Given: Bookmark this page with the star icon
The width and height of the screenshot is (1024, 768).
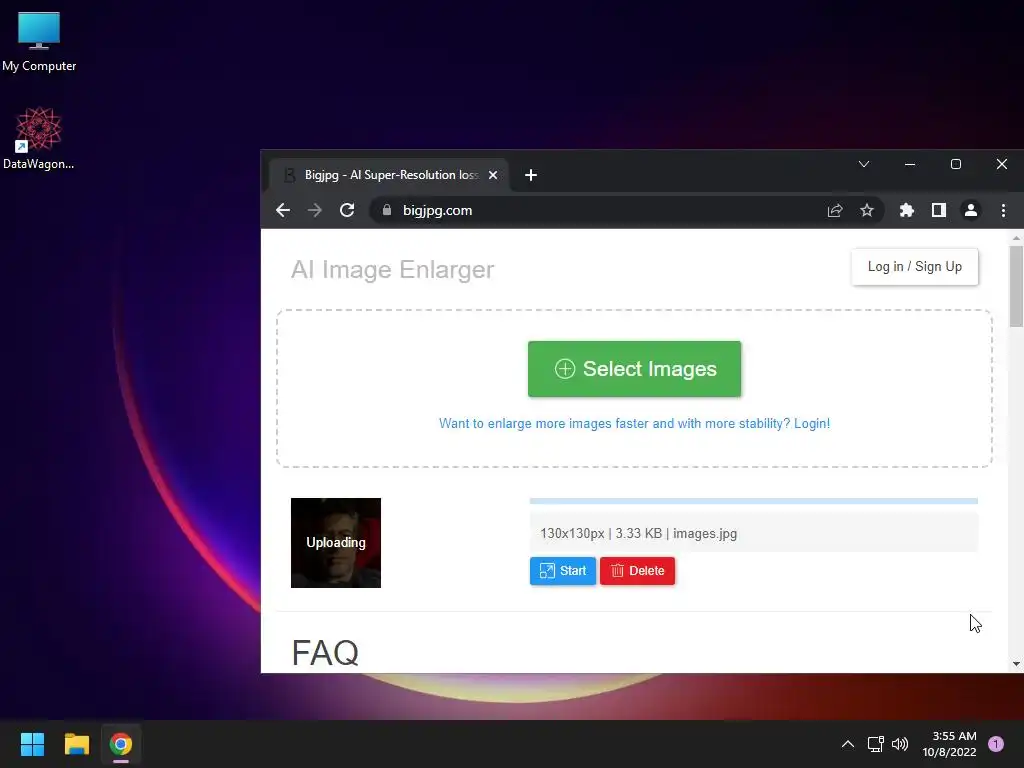Looking at the screenshot, I should tap(867, 210).
